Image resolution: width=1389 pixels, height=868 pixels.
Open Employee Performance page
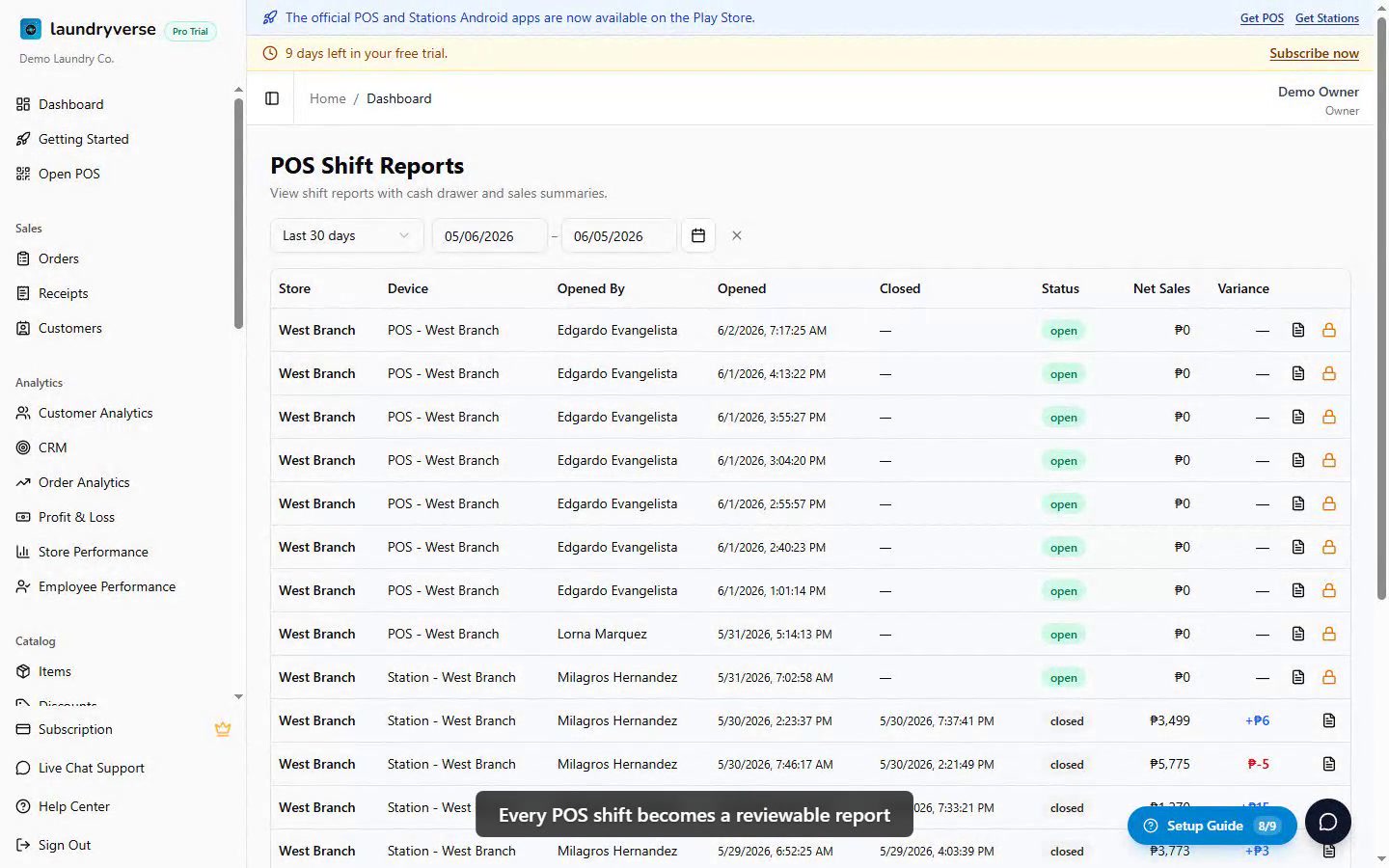95,586
